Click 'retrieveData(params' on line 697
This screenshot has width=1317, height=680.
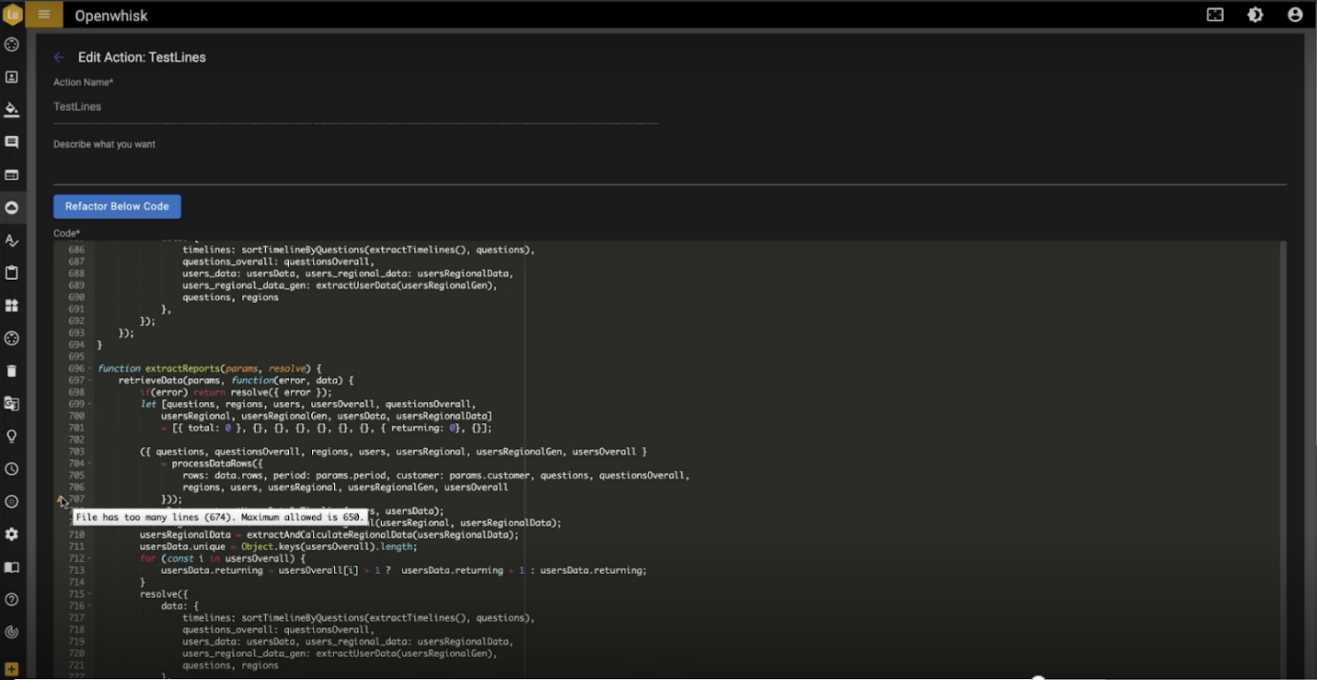(171, 381)
